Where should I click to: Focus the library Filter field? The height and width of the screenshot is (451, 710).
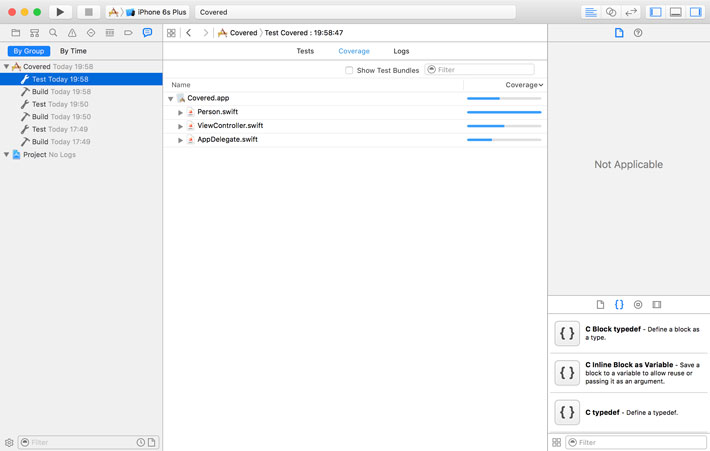[x=636, y=442]
